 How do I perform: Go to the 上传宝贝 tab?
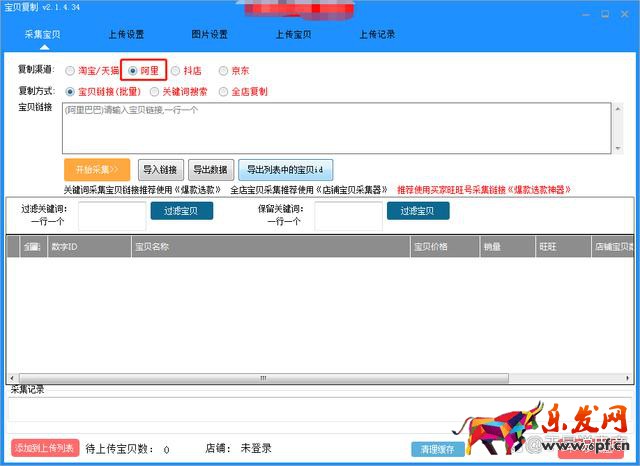(294, 34)
